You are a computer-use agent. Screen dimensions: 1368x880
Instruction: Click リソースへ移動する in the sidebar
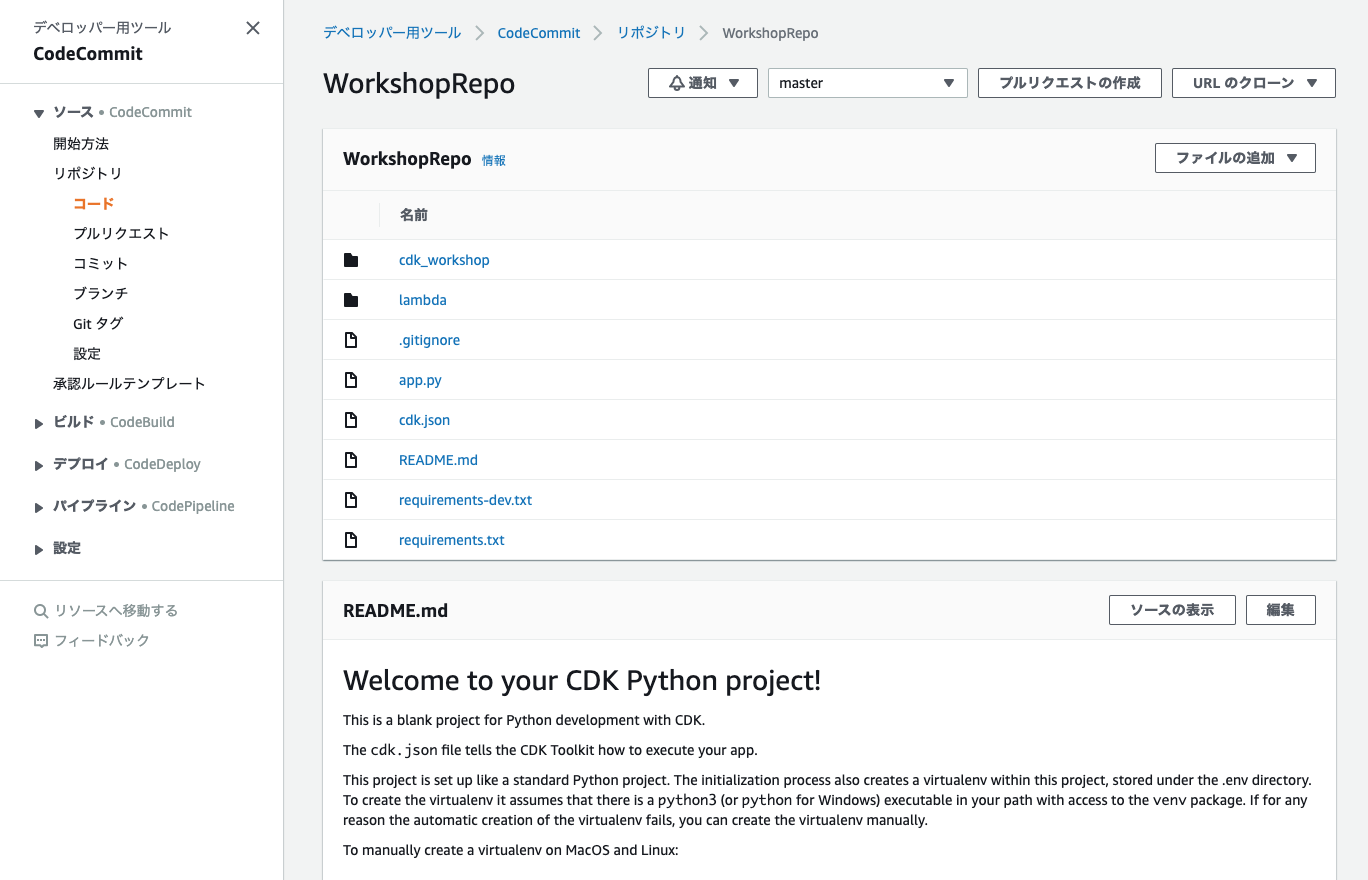point(116,611)
